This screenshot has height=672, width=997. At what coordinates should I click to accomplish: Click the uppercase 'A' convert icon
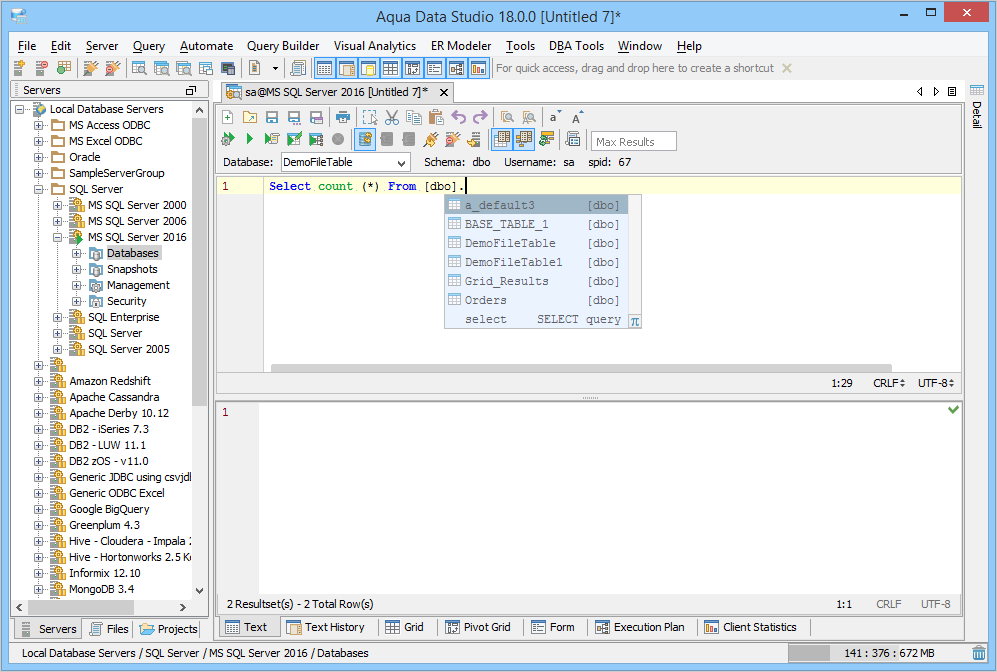point(577,117)
